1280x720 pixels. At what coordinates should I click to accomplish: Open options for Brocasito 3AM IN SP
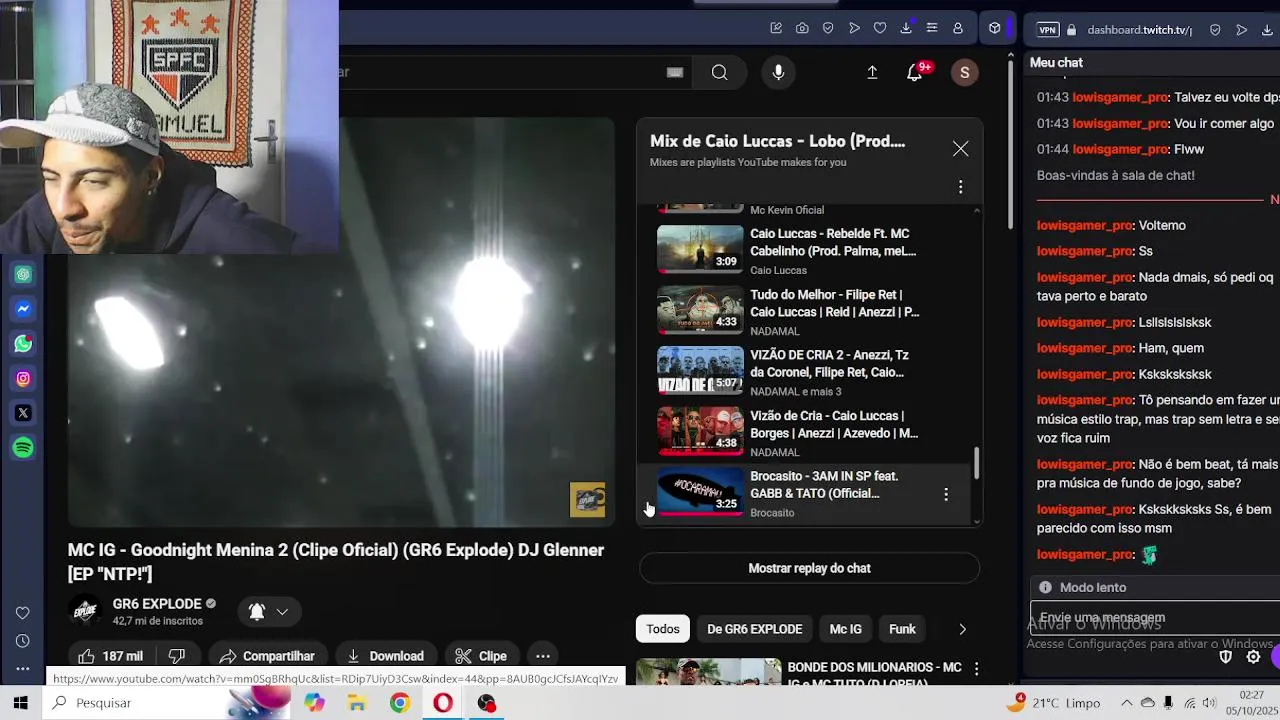(x=946, y=494)
